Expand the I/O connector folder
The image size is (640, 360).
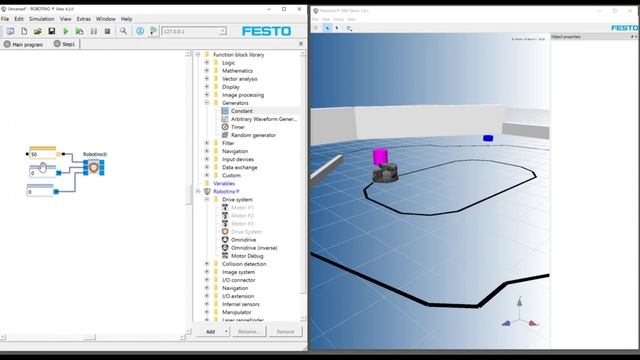pos(207,280)
